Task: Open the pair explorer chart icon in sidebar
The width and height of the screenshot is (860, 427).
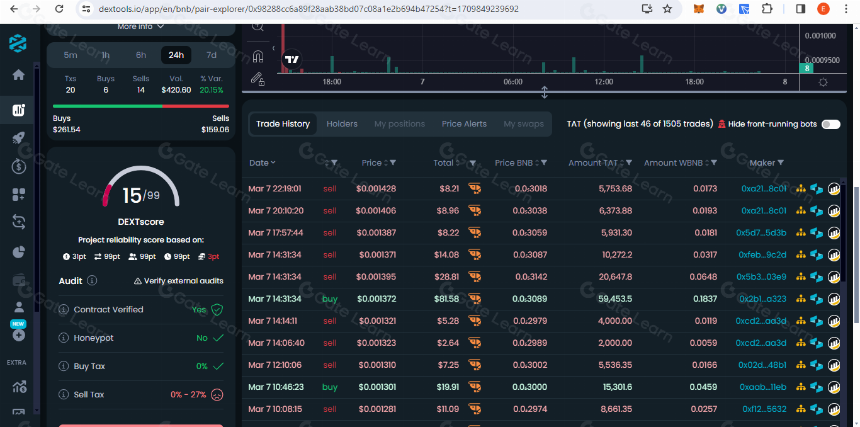Action: [19, 110]
